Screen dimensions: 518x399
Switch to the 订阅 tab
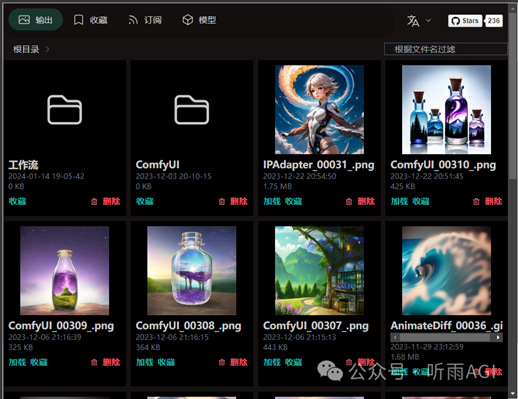point(145,20)
